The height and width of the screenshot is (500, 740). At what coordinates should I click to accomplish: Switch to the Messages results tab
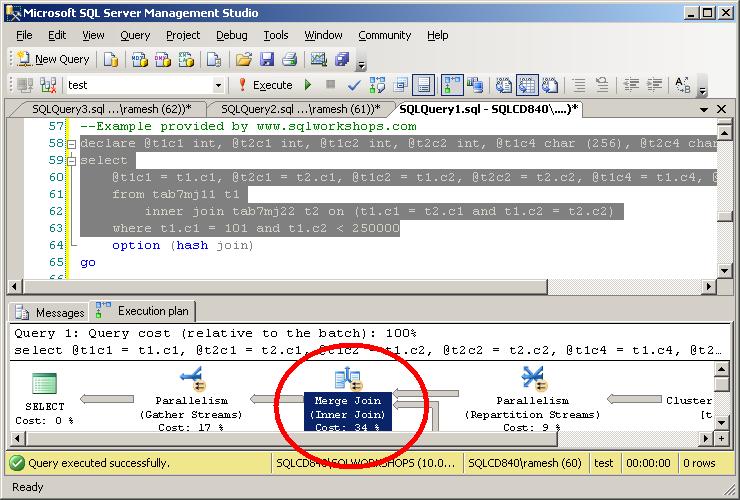pyautogui.click(x=50, y=313)
